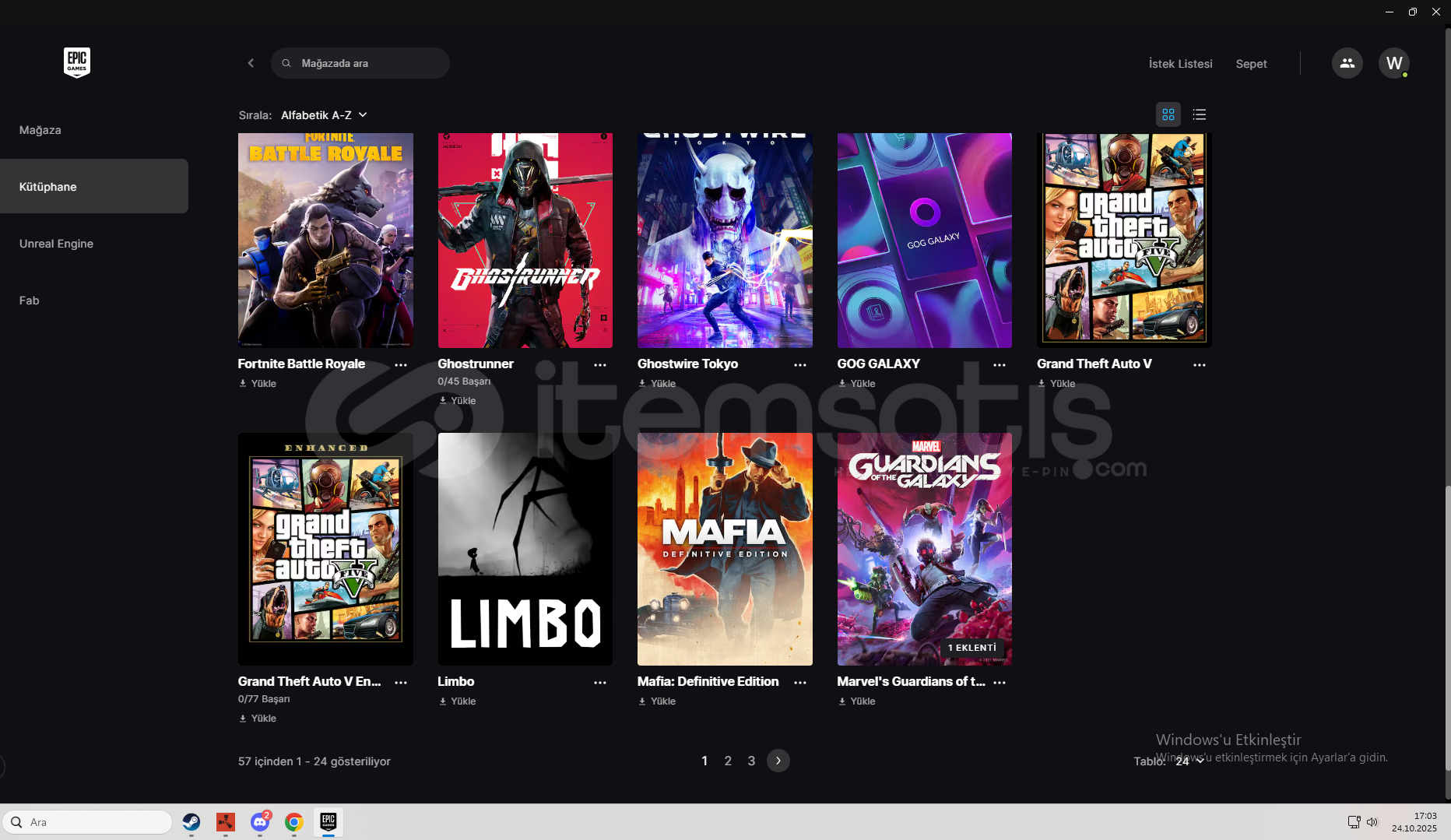Install Grand Theft Auto V Enhanced via Yükle
This screenshot has height=840, width=1451.
pos(258,719)
